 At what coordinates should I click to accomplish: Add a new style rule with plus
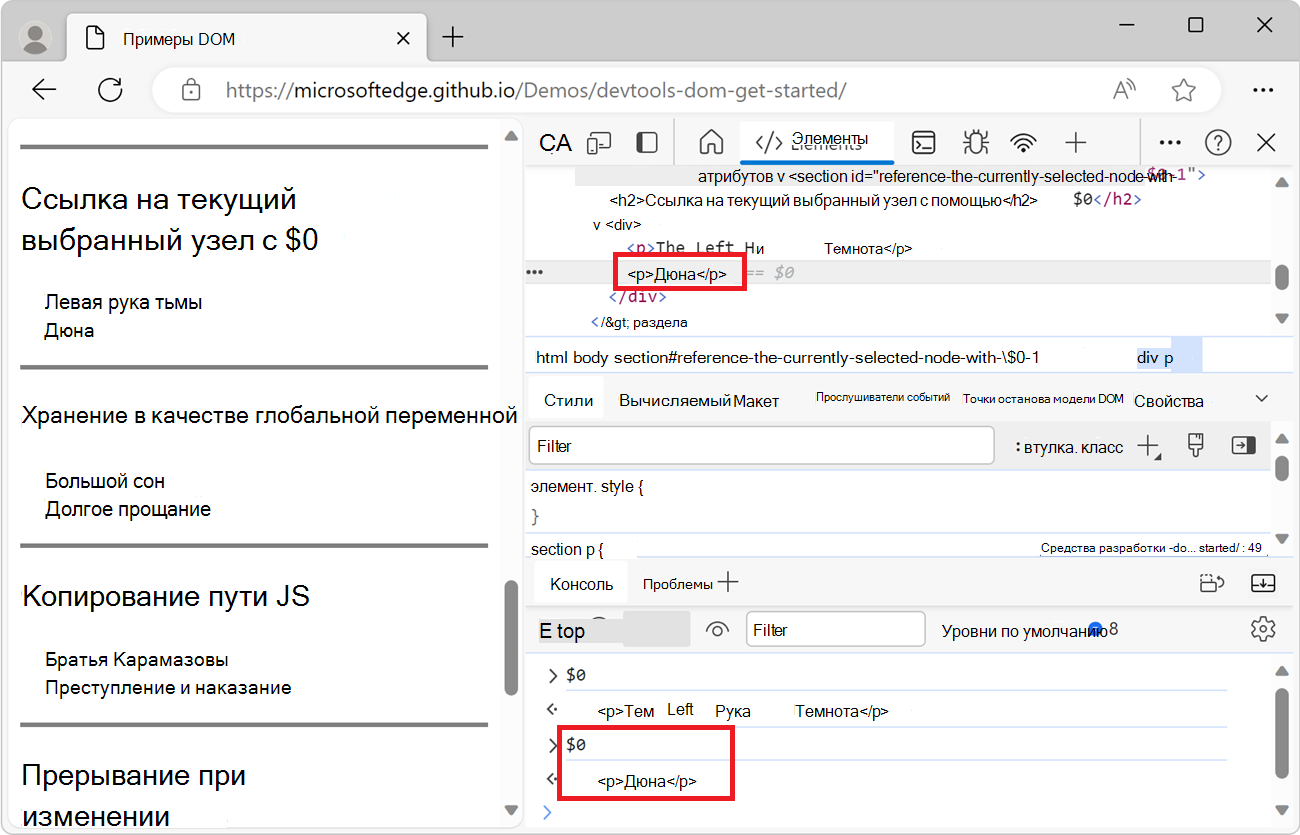tap(1149, 446)
